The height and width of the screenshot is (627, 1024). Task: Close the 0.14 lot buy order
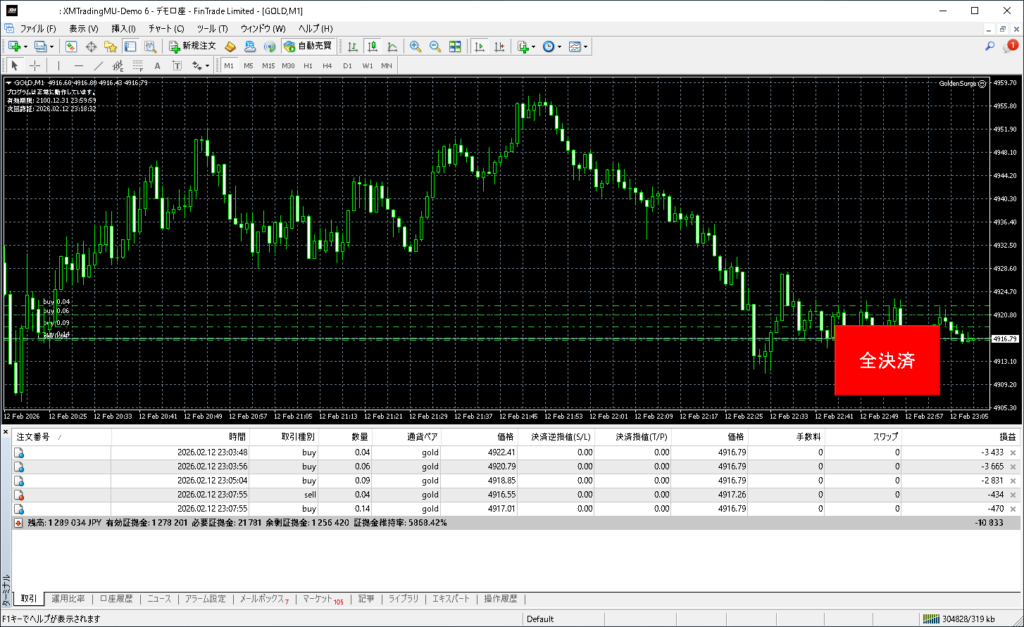1015,508
